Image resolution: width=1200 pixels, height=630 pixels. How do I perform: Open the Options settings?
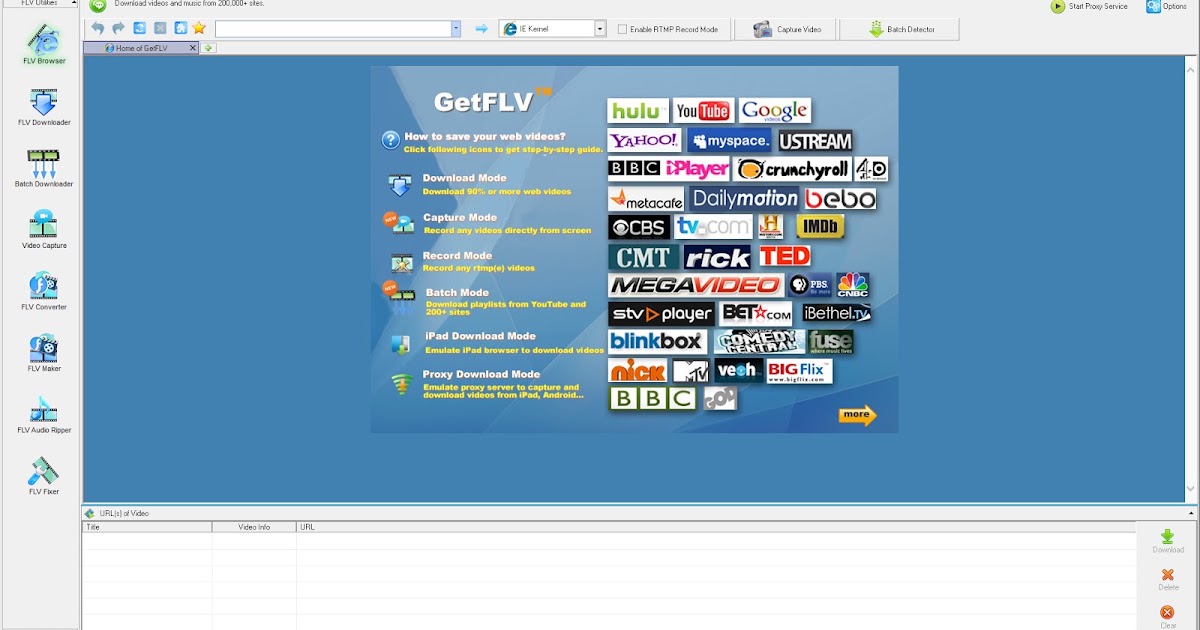point(1166,6)
